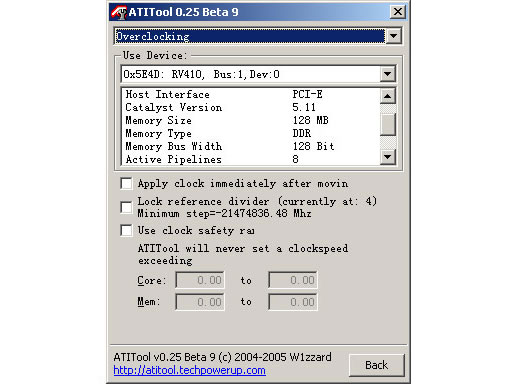This screenshot has width=513, height=385.
Task: Click the Core maximum clock field
Action: tap(293, 280)
